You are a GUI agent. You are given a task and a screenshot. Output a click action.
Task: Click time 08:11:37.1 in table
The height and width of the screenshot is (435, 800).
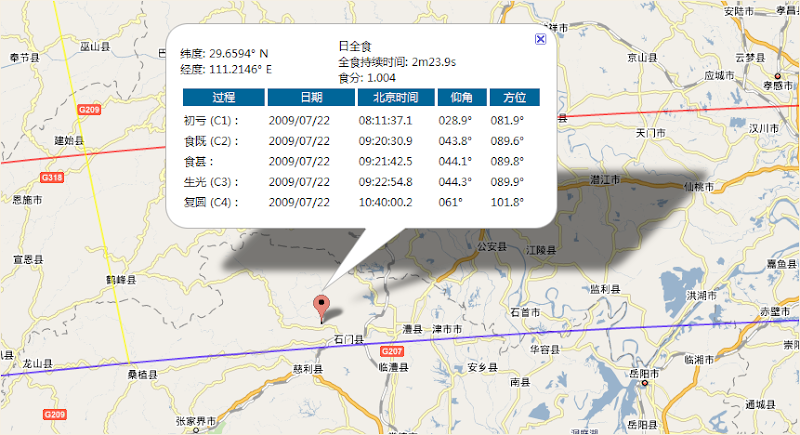(x=385, y=121)
